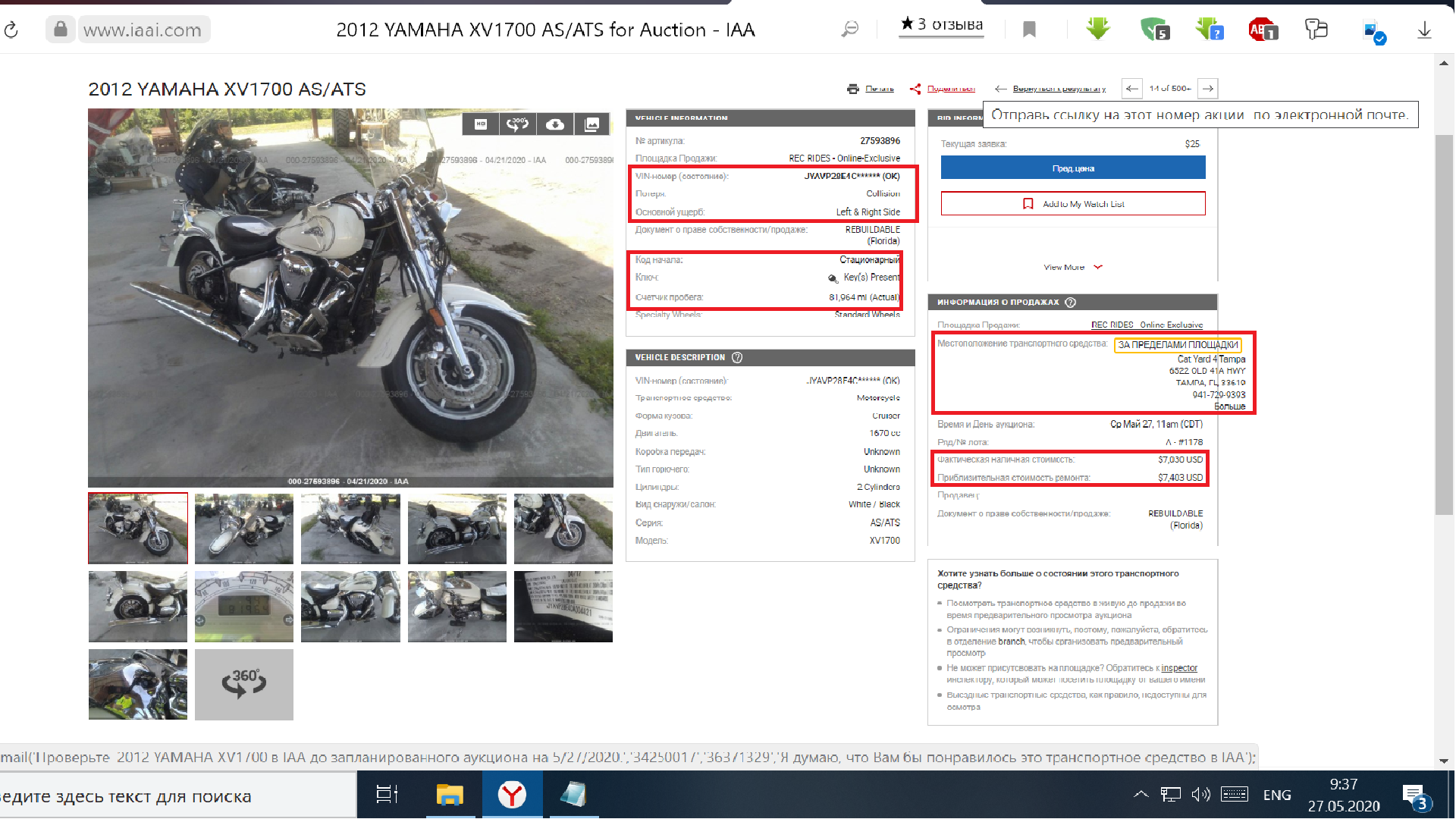Viewport: 1456px width, 819px height.
Task: Click the search magnifier icon in address bar
Action: click(849, 30)
